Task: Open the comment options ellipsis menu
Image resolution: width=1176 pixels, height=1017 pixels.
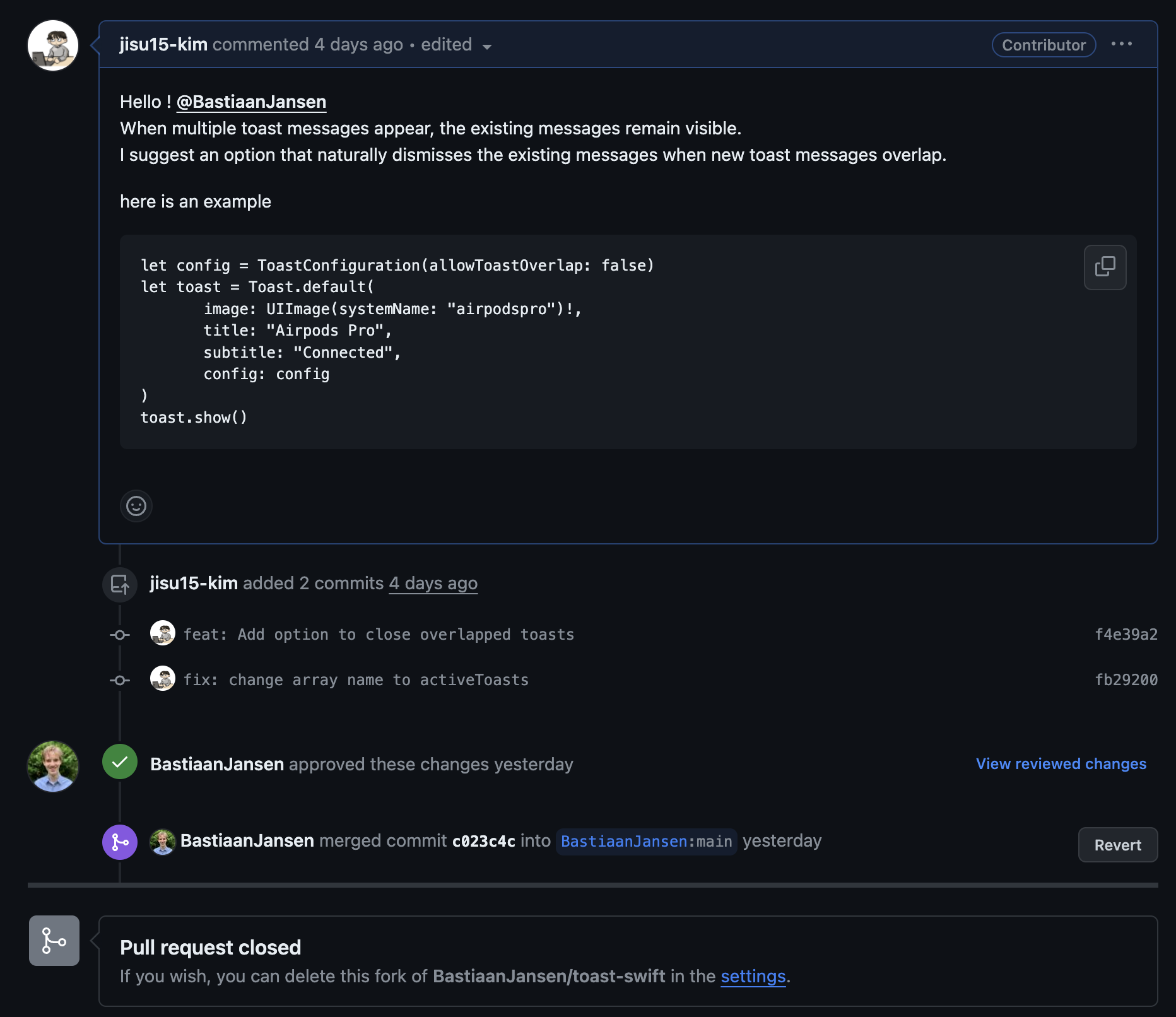Action: click(1122, 44)
